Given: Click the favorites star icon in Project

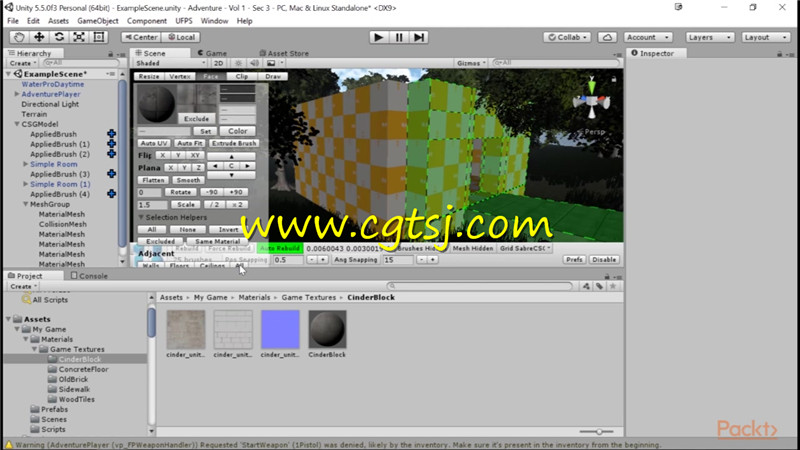Looking at the screenshot, I should (613, 286).
